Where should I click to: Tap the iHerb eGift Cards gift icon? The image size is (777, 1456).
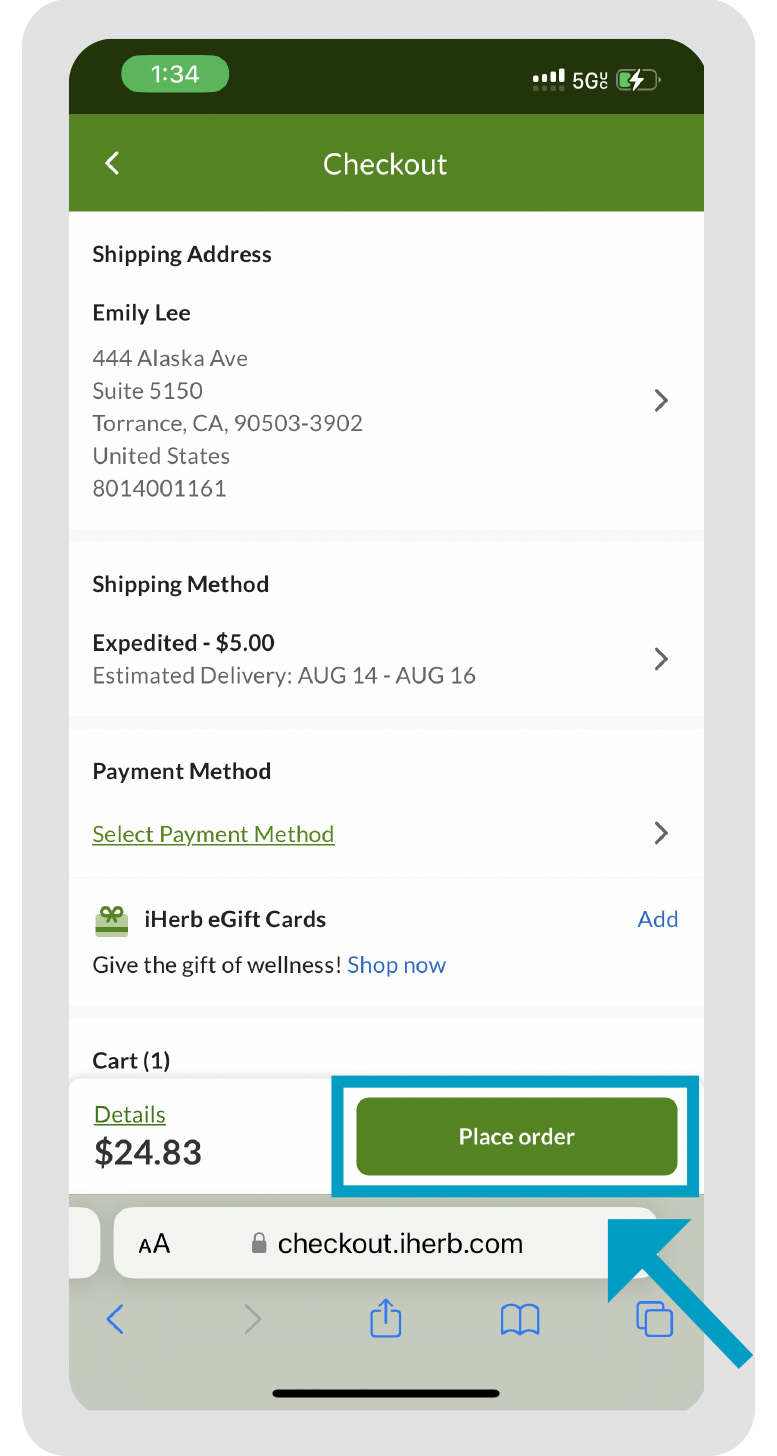click(111, 920)
